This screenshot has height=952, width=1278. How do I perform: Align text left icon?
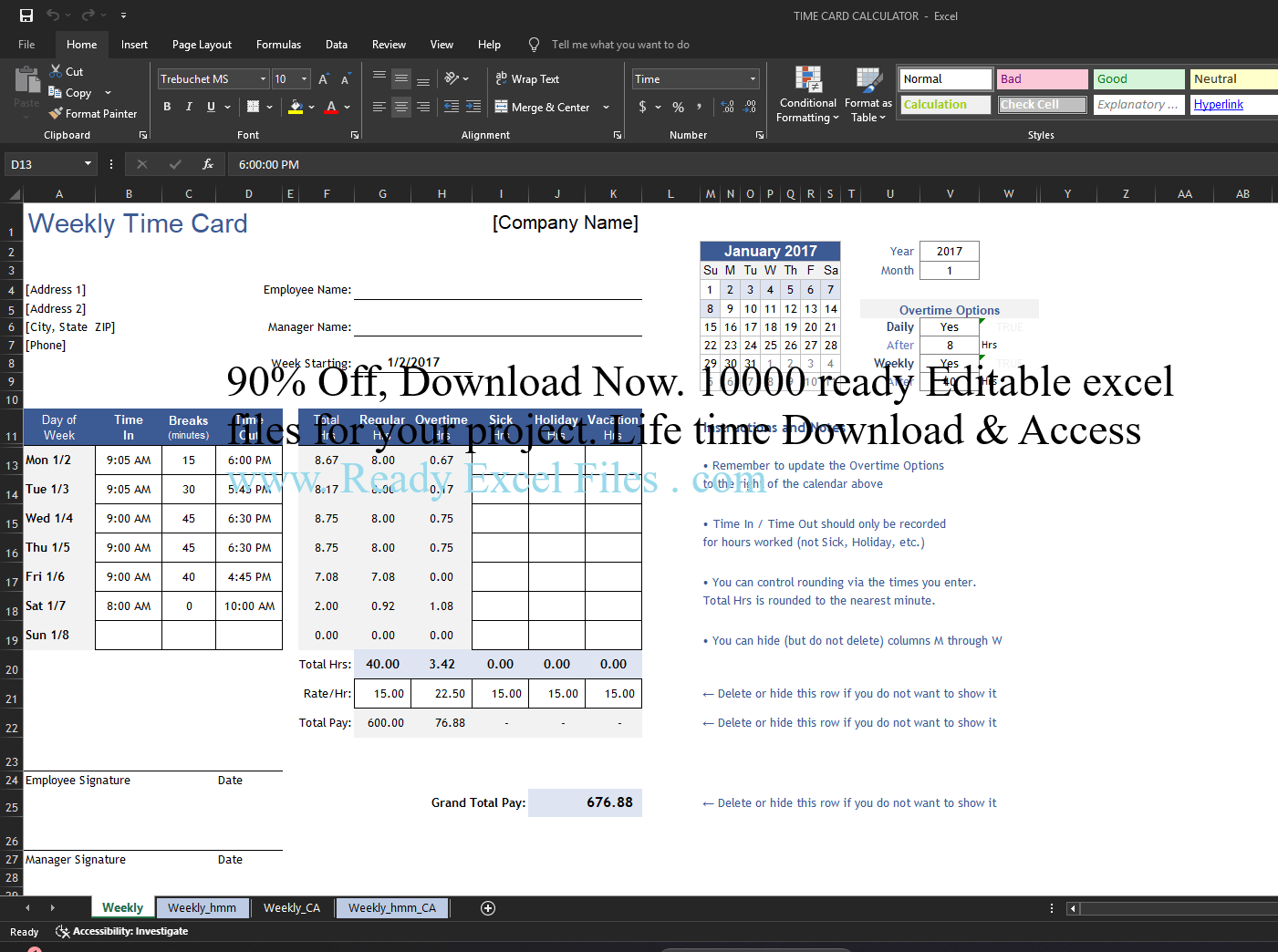coord(379,107)
